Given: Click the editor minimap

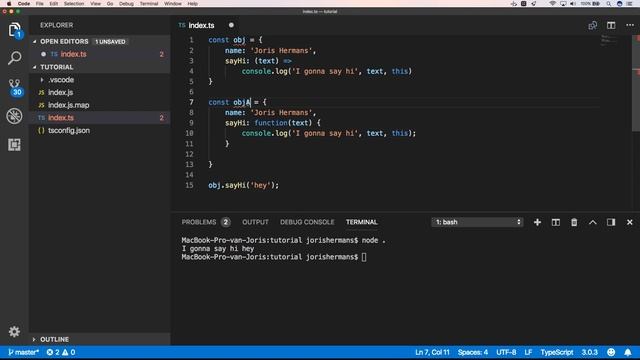Looking at the screenshot, I should 609,40.
